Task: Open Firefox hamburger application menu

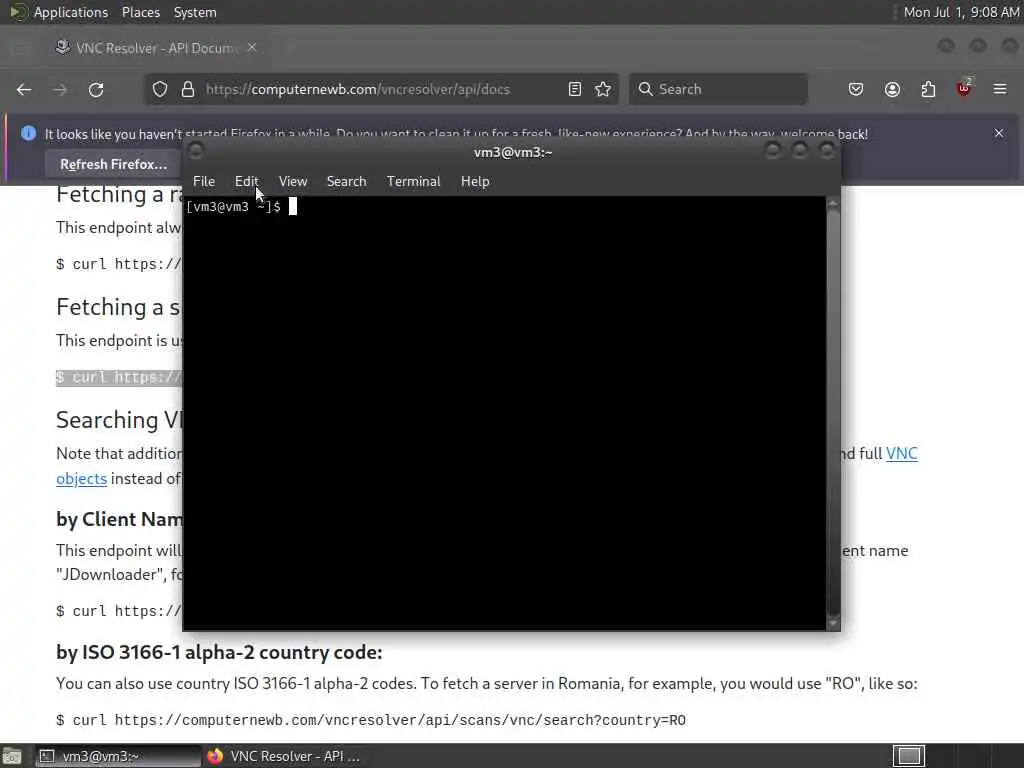Action: [1000, 89]
